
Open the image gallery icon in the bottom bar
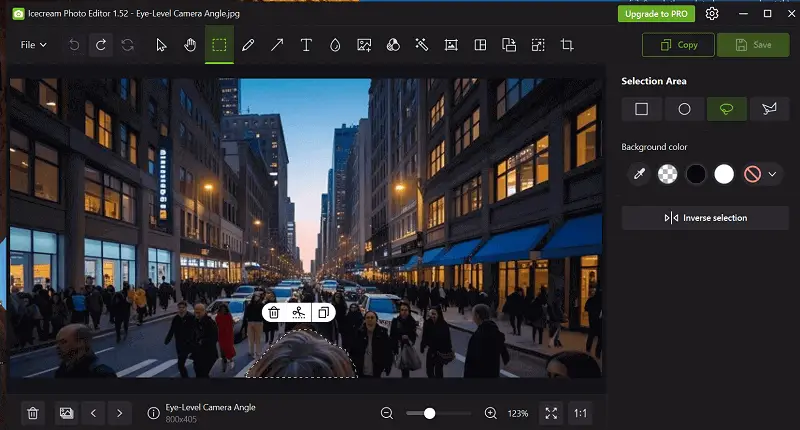[66, 413]
